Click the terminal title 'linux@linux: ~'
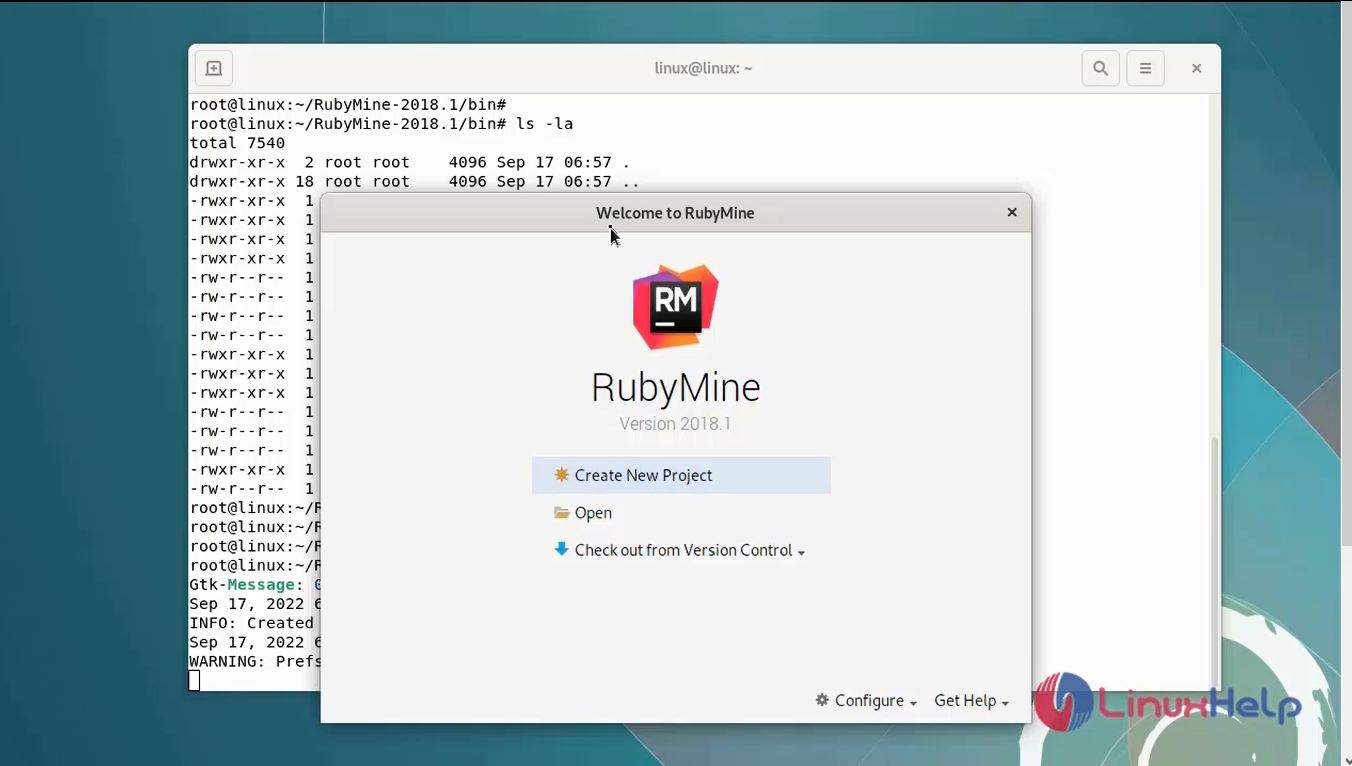 pos(703,68)
